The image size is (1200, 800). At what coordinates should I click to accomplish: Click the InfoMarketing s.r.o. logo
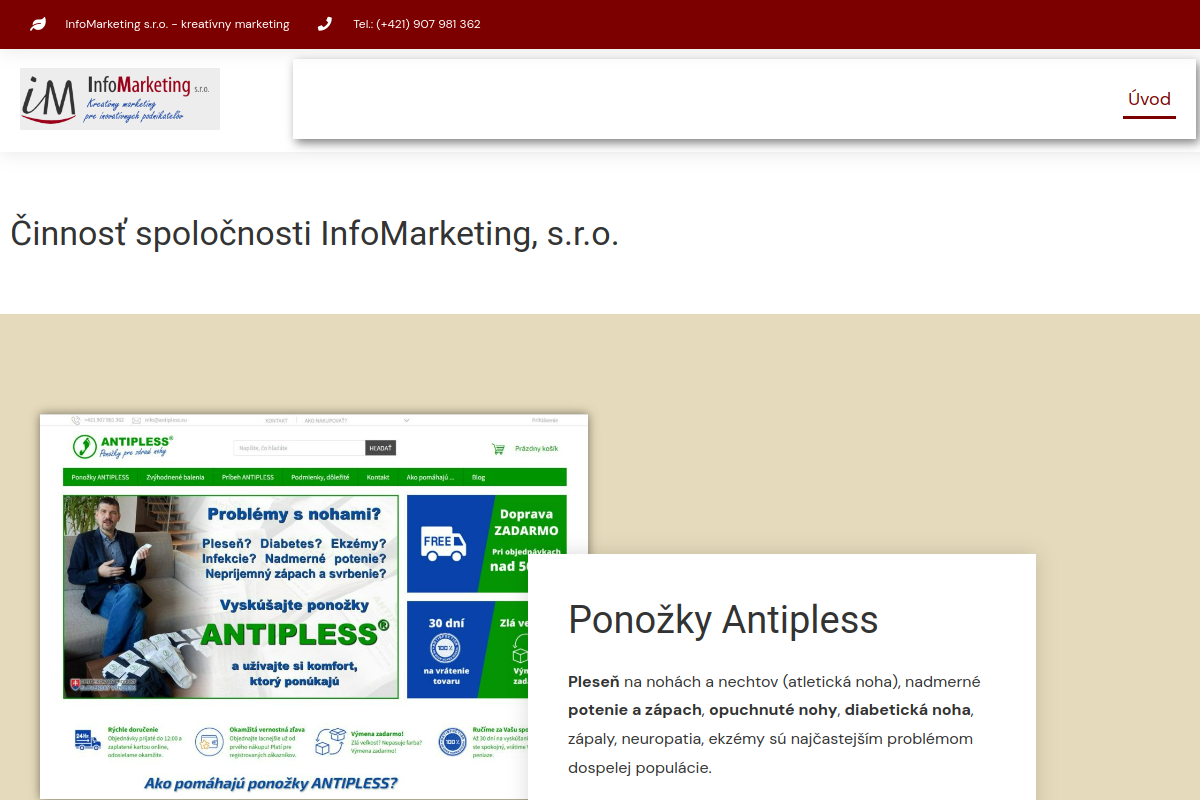coord(120,99)
